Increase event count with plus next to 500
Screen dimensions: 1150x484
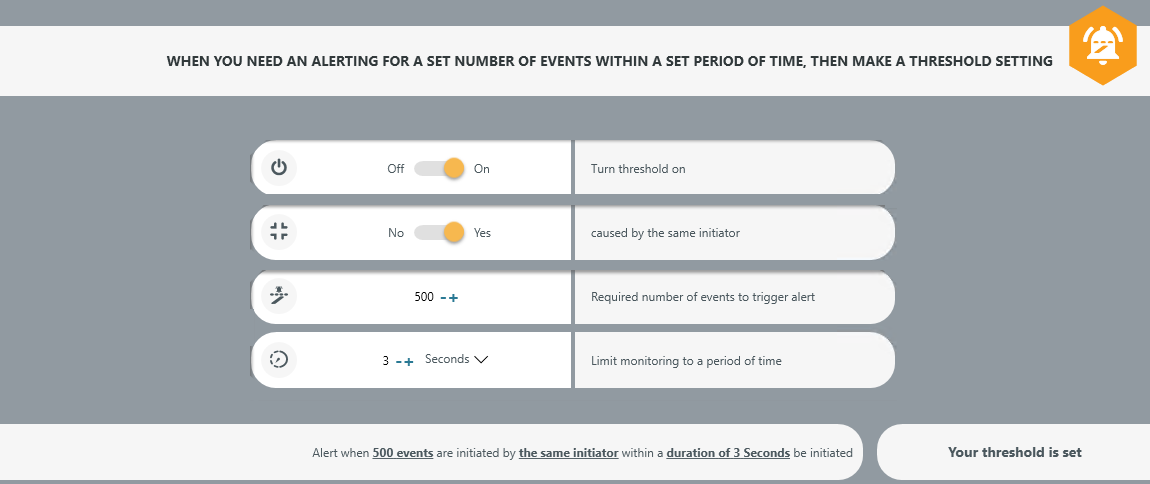click(x=454, y=298)
